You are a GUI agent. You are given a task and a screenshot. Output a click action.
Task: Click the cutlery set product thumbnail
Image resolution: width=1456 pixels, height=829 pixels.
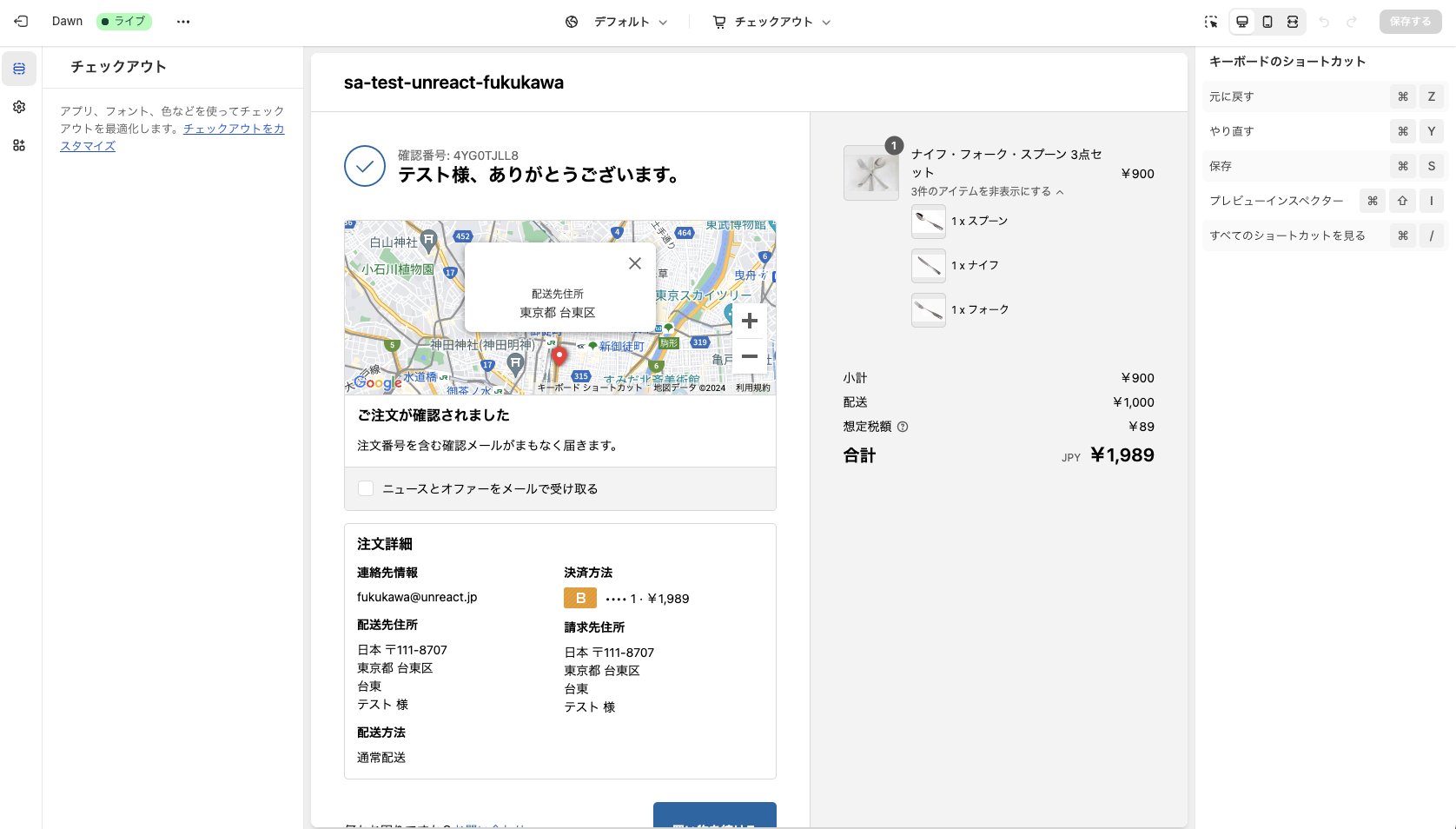870,172
